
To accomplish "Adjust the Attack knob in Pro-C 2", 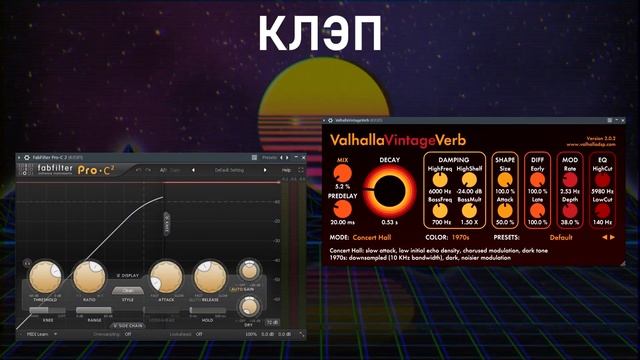I will point(166,277).
